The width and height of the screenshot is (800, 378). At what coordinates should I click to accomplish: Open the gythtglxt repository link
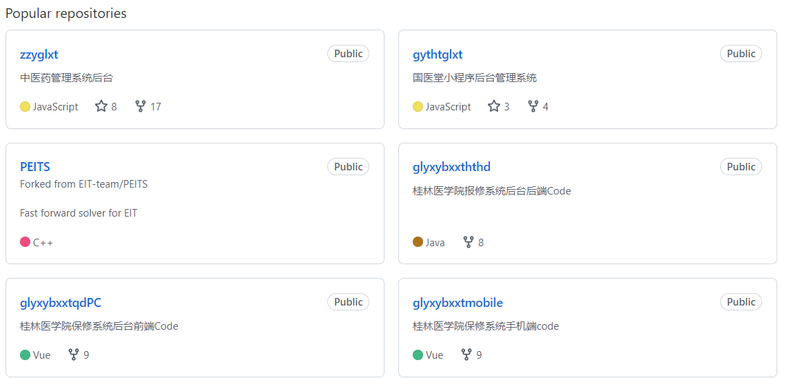(437, 55)
